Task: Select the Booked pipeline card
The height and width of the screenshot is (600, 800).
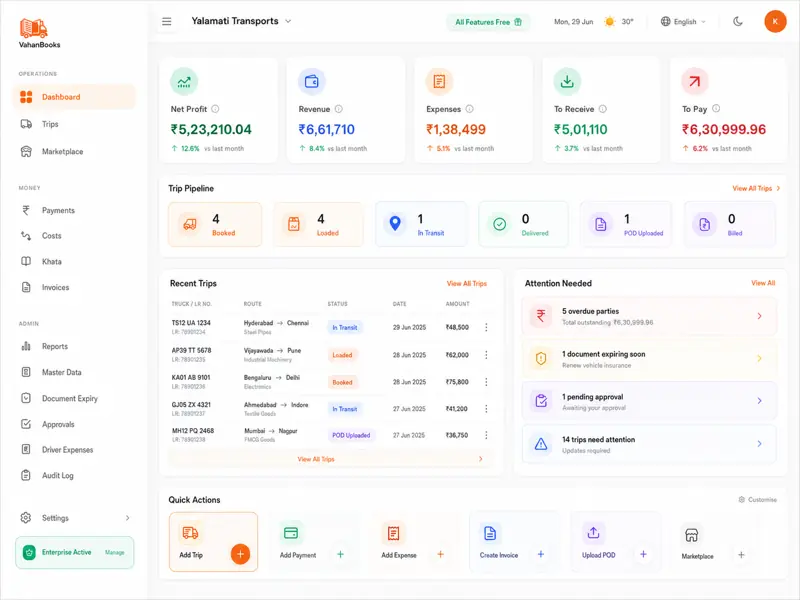Action: click(x=215, y=224)
